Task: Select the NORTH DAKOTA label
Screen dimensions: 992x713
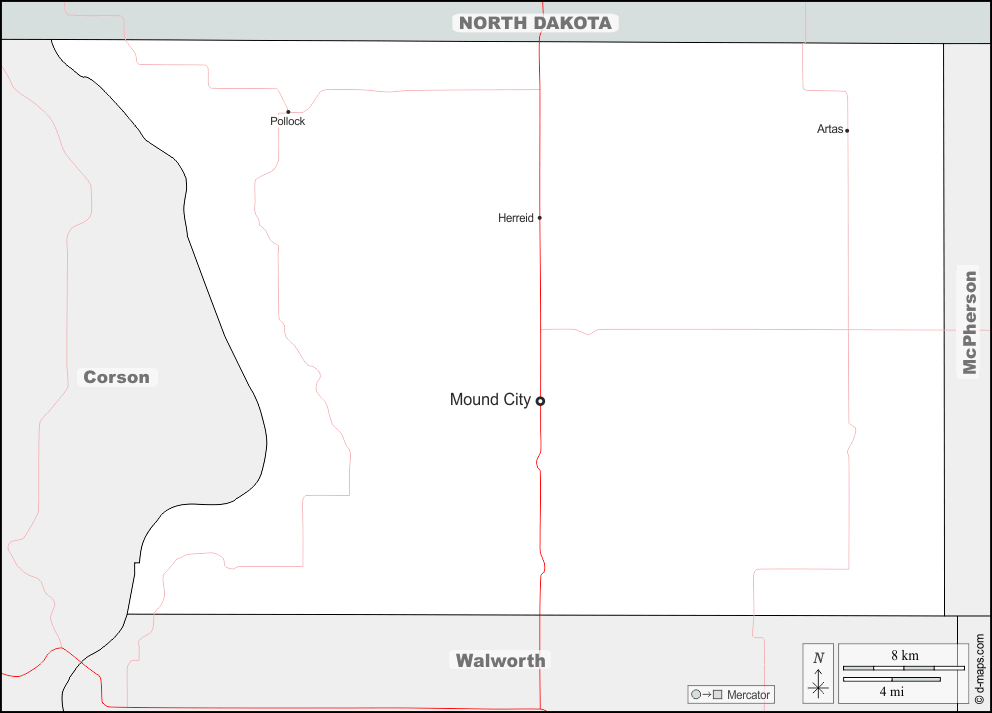Action: [x=535, y=23]
